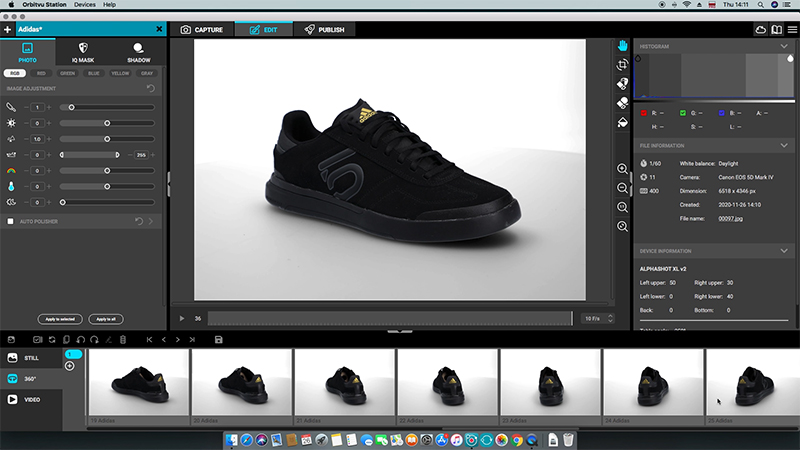Screen dimensions: 800x450
Task: Select the RED channel pill
Action: point(41,73)
